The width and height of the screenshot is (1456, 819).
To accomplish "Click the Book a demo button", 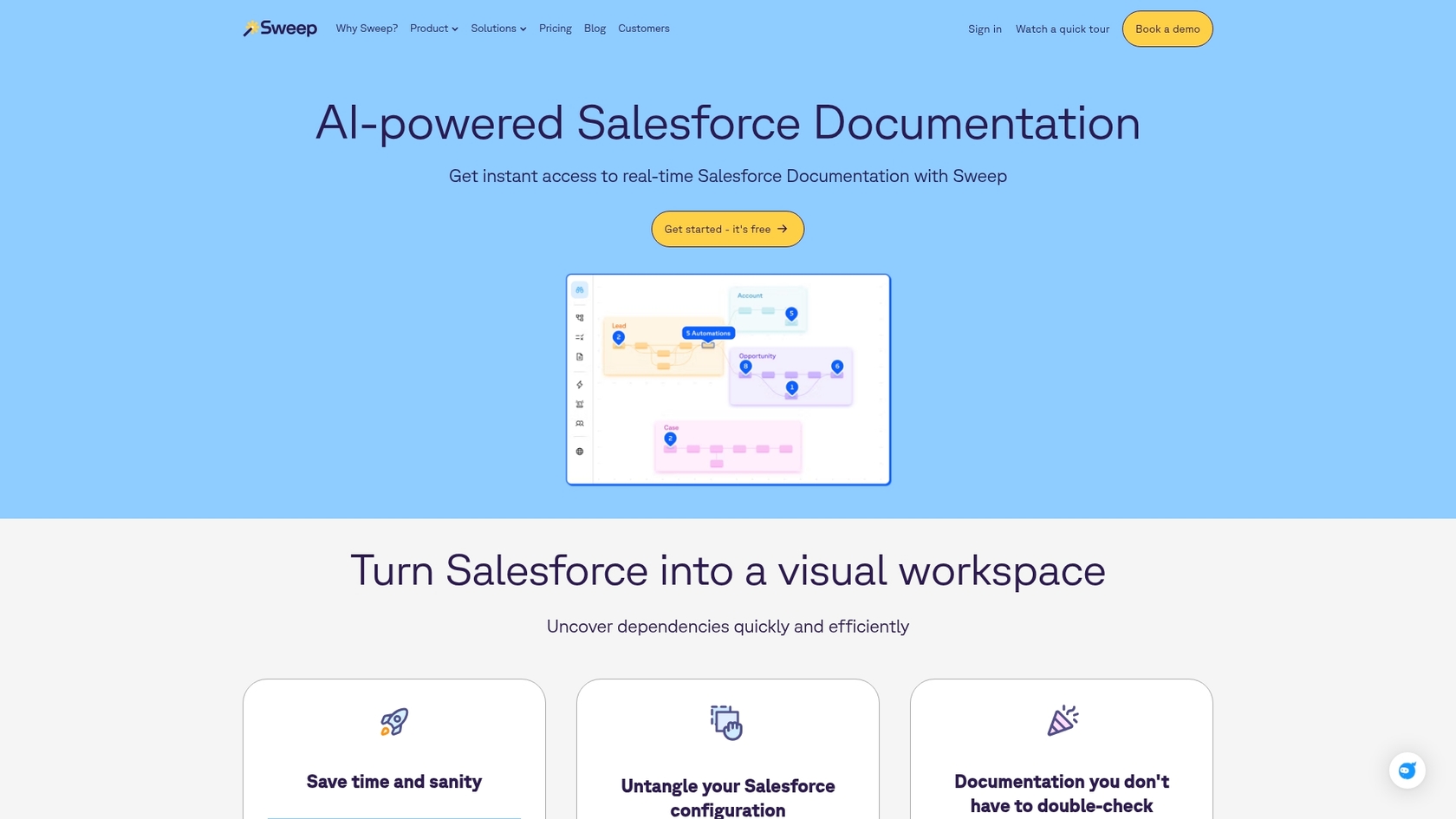I will (1167, 28).
